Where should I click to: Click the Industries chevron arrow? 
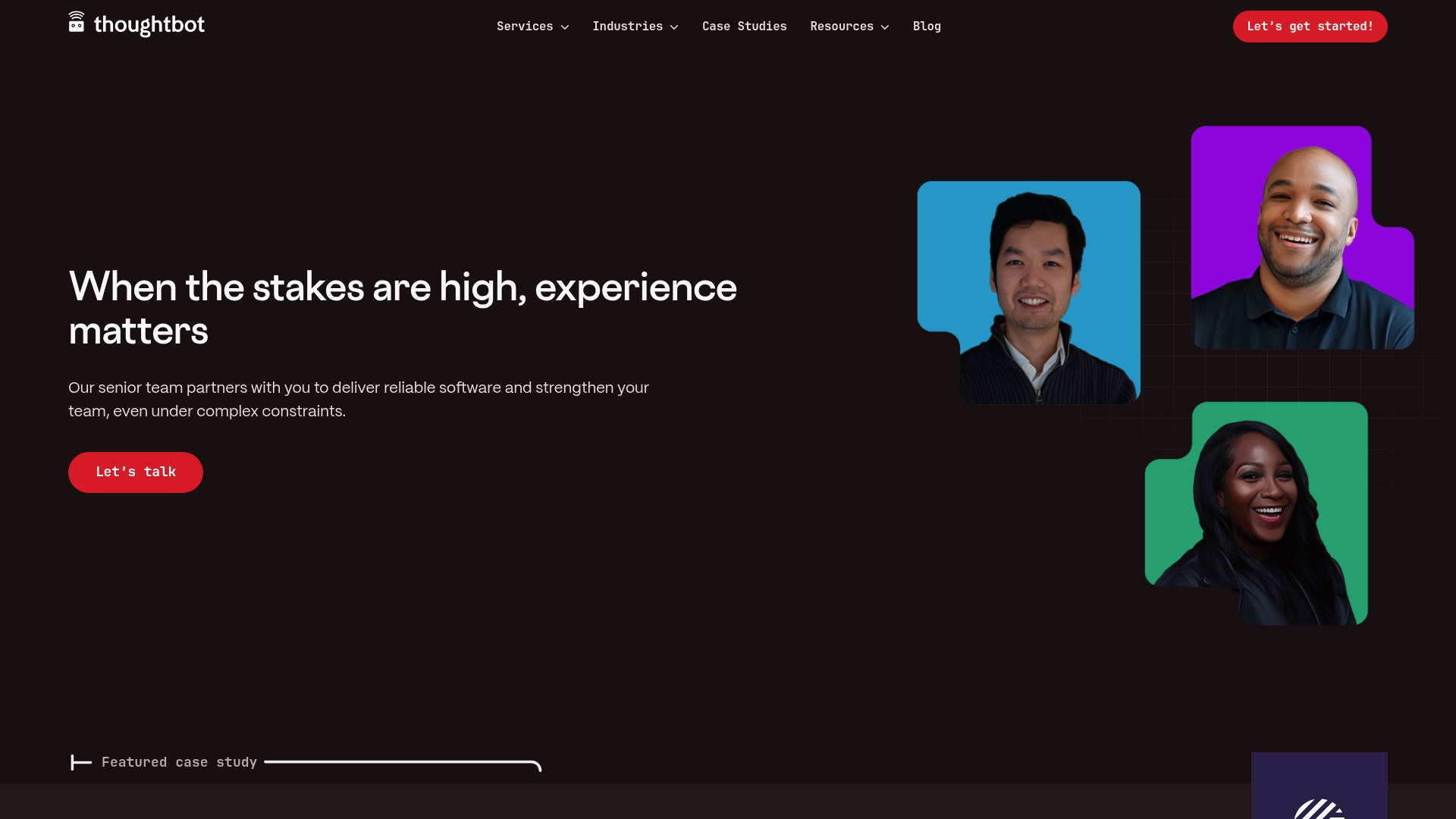coord(675,27)
